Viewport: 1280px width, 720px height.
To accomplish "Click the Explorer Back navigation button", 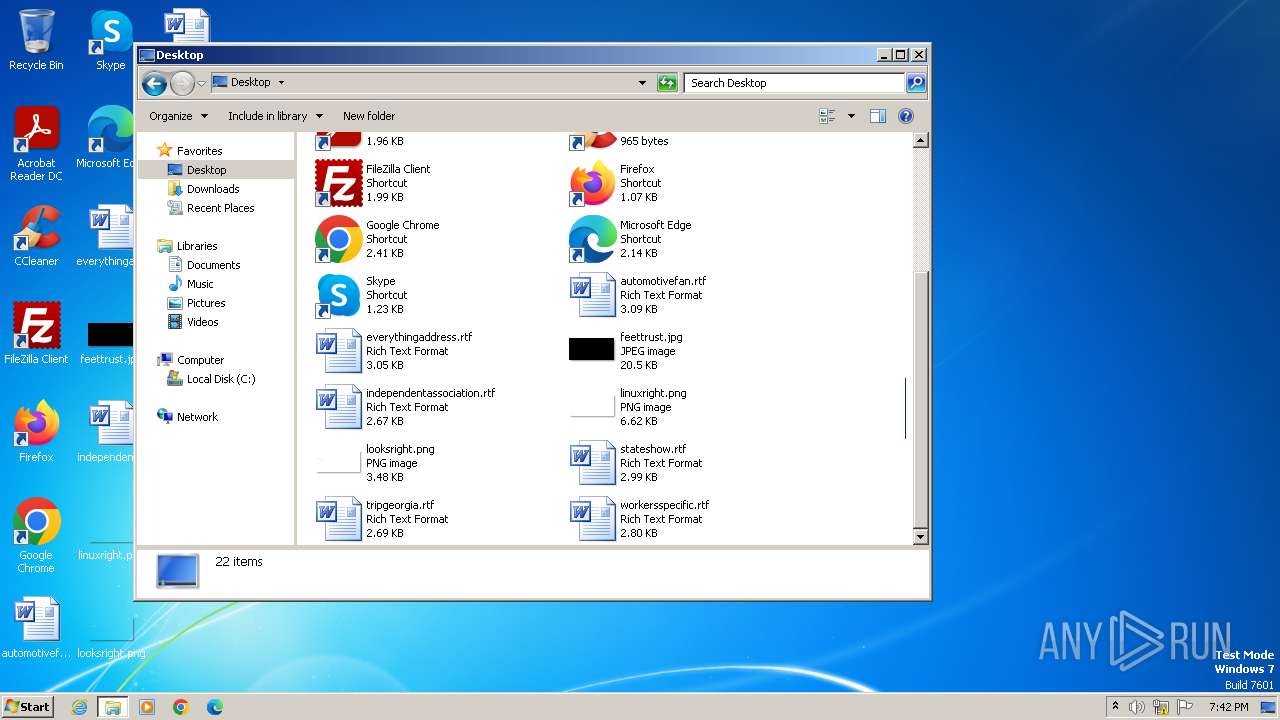I will click(154, 83).
